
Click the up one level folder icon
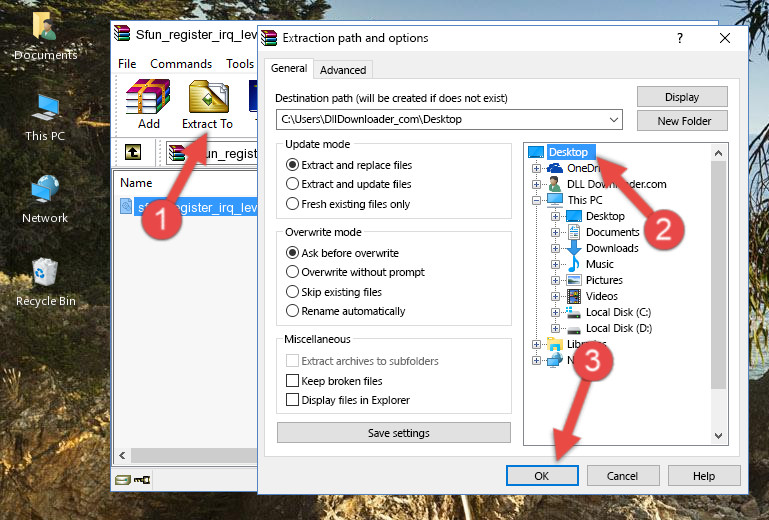pos(132,152)
